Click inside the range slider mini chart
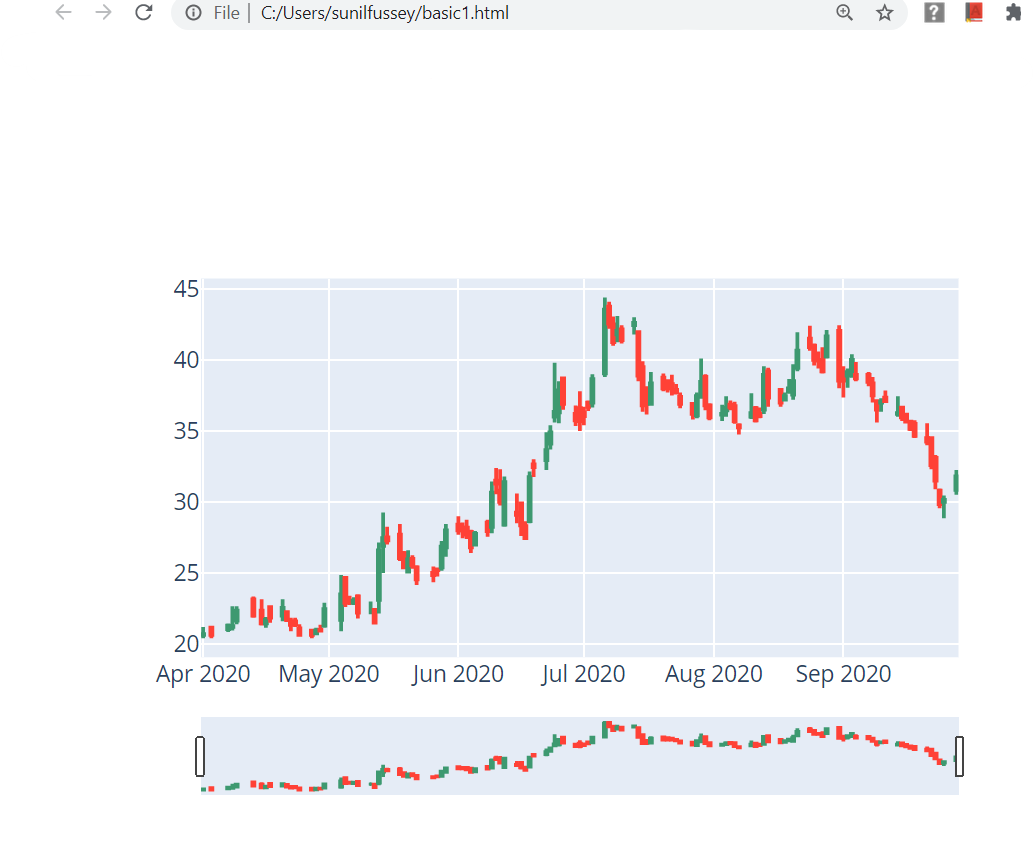The height and width of the screenshot is (860, 1034). pos(580,755)
